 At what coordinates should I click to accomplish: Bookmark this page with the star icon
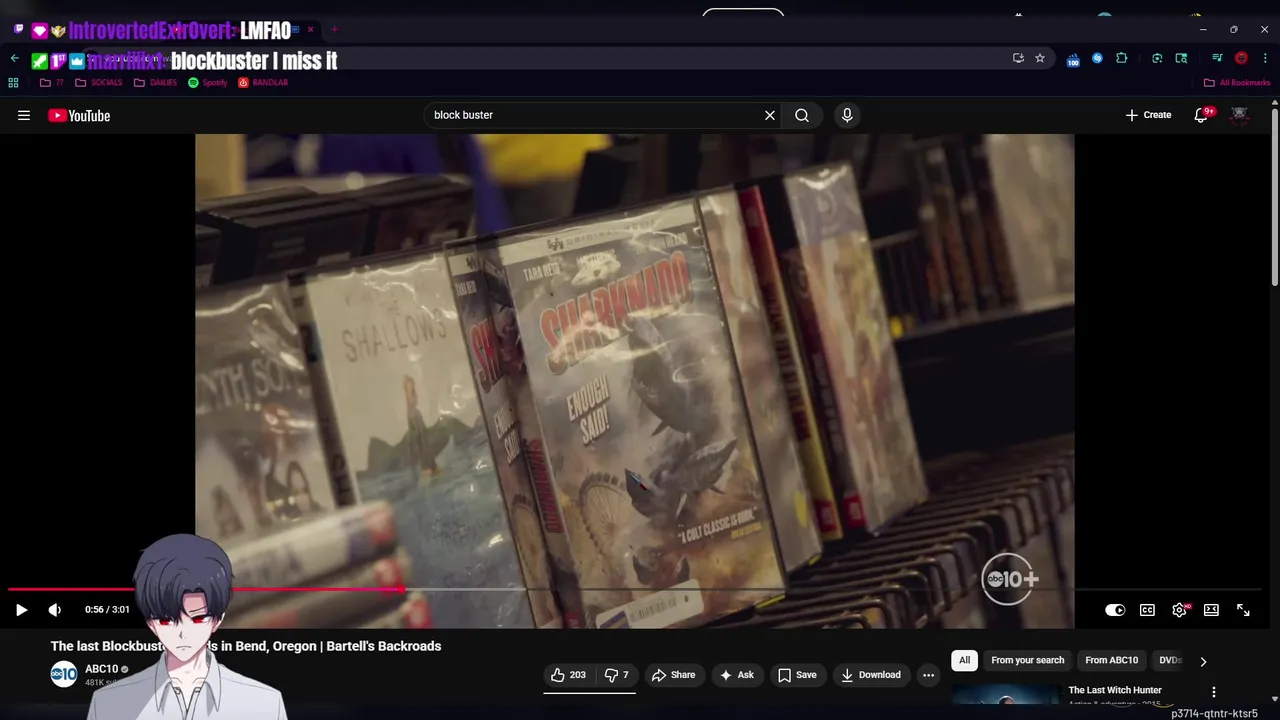coord(1040,58)
